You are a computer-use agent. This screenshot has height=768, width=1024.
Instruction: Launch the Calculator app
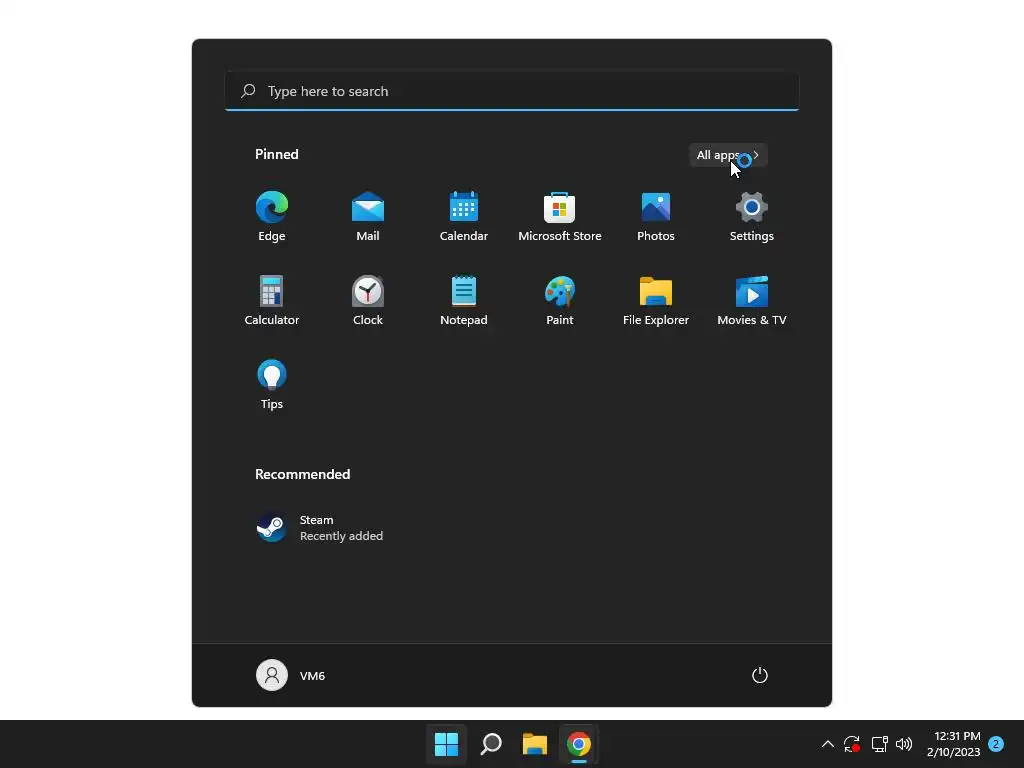[x=272, y=300]
